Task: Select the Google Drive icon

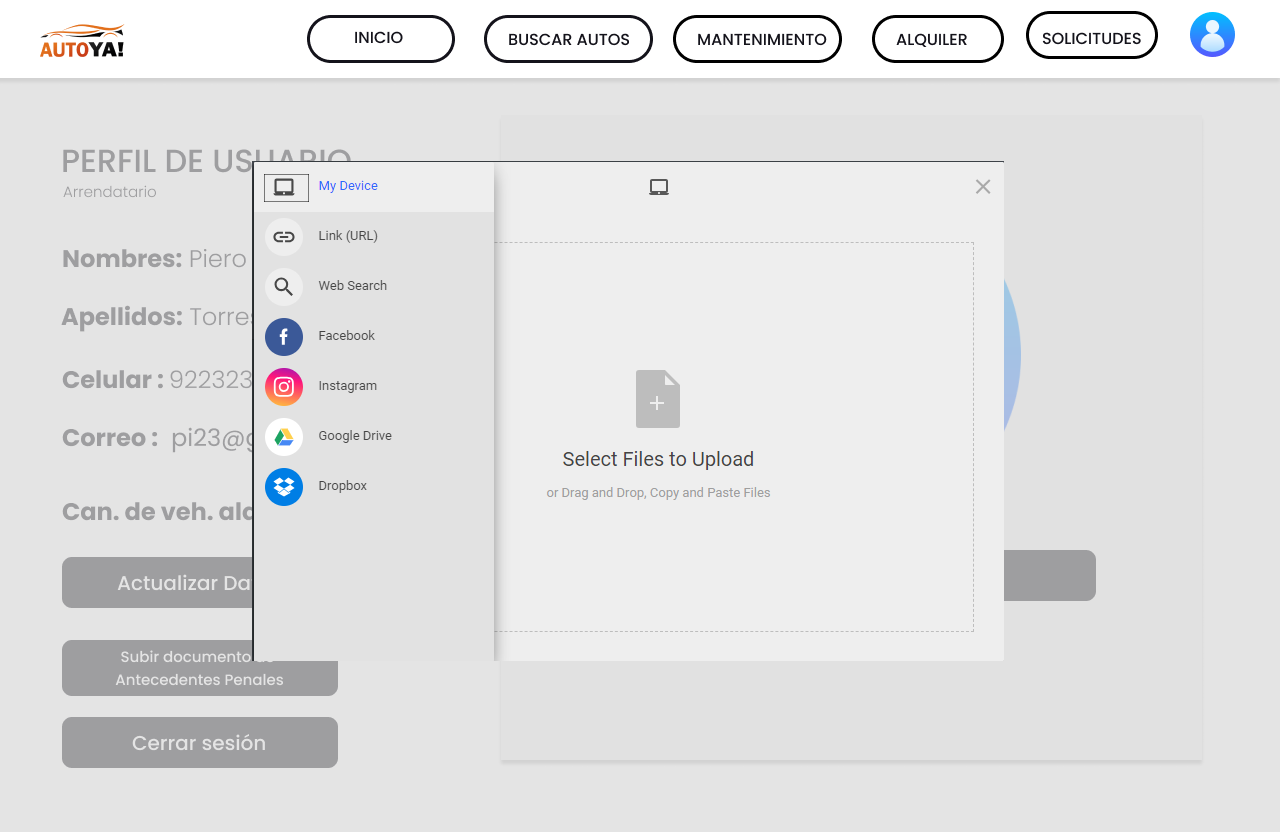Action: tap(284, 437)
